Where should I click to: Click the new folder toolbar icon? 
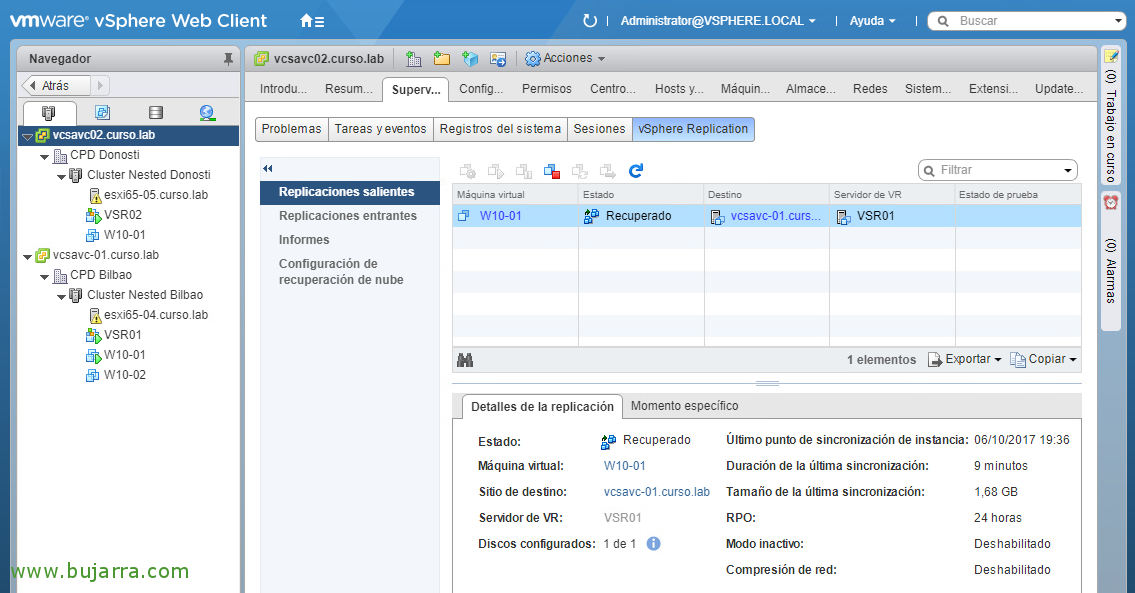(442, 59)
